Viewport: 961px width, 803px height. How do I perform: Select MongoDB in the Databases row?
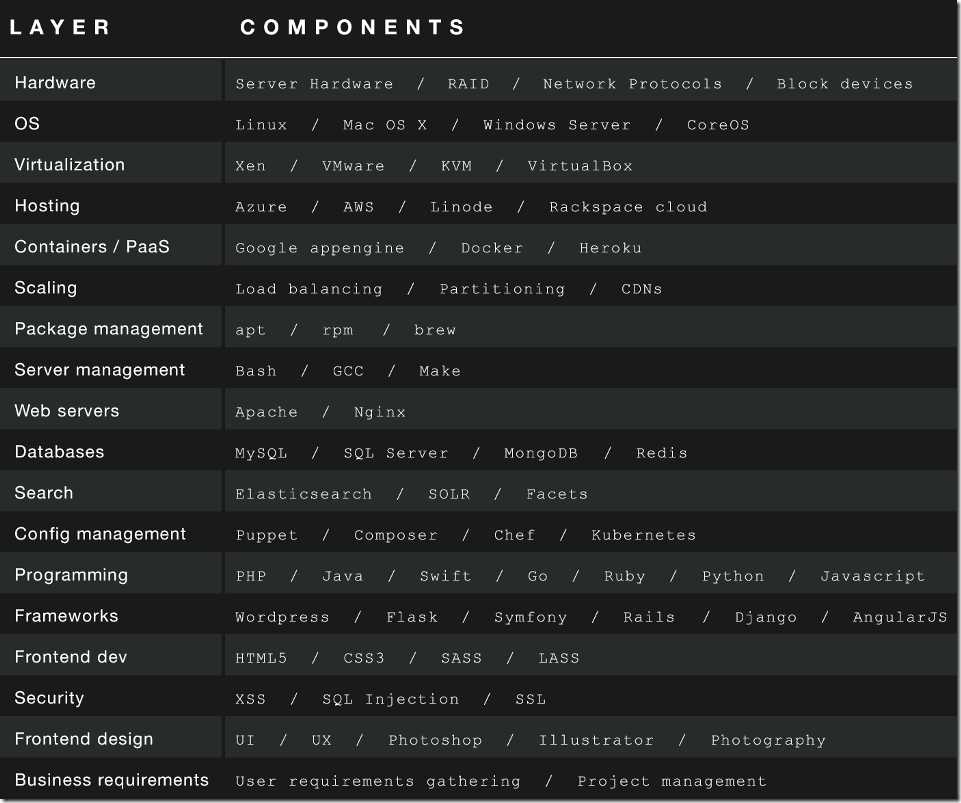click(x=540, y=453)
